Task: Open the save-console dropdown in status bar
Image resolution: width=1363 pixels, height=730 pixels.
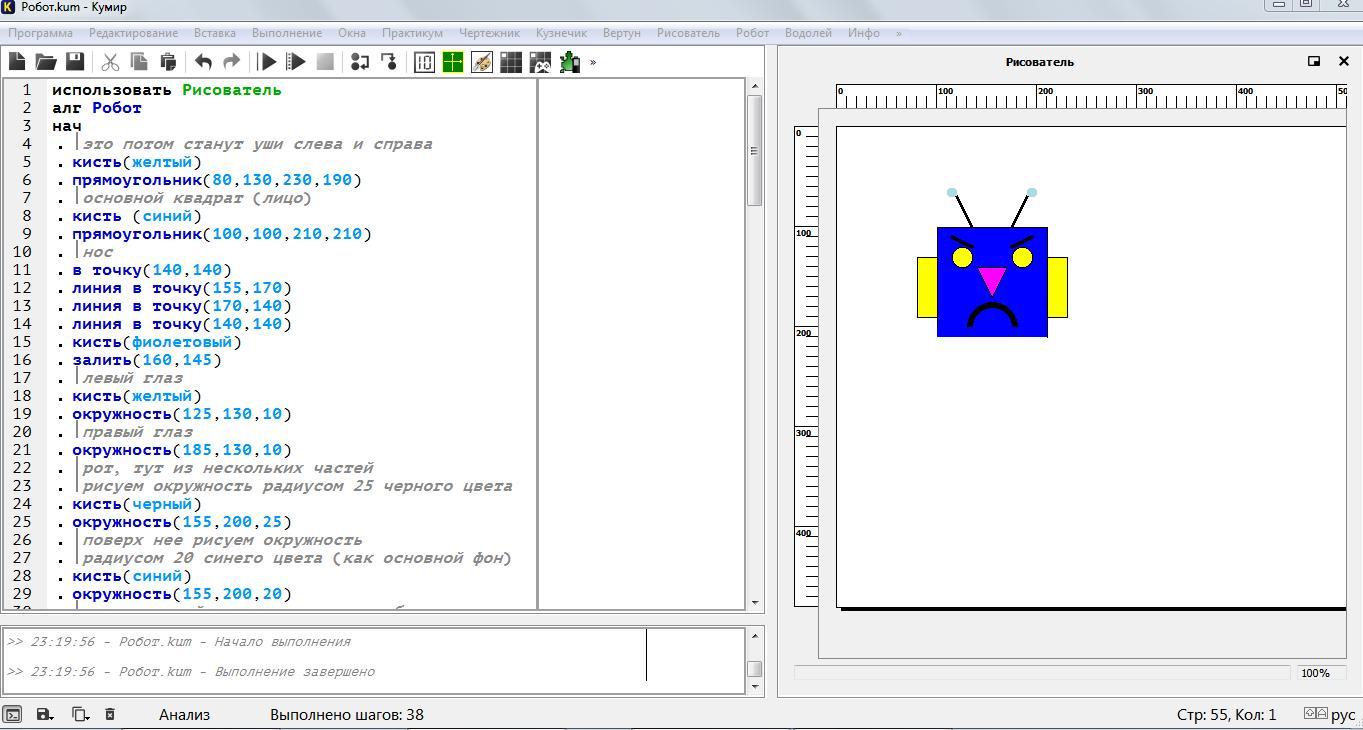Action: point(45,714)
